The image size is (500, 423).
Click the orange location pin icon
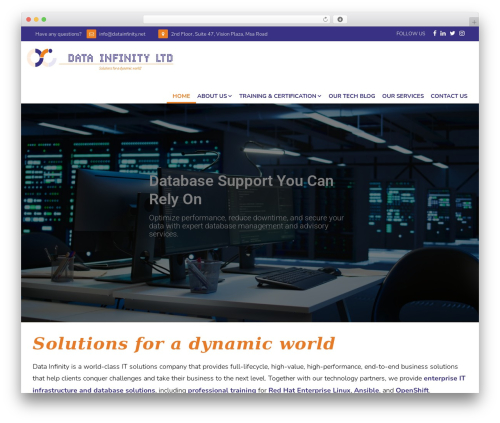pyautogui.click(x=163, y=34)
